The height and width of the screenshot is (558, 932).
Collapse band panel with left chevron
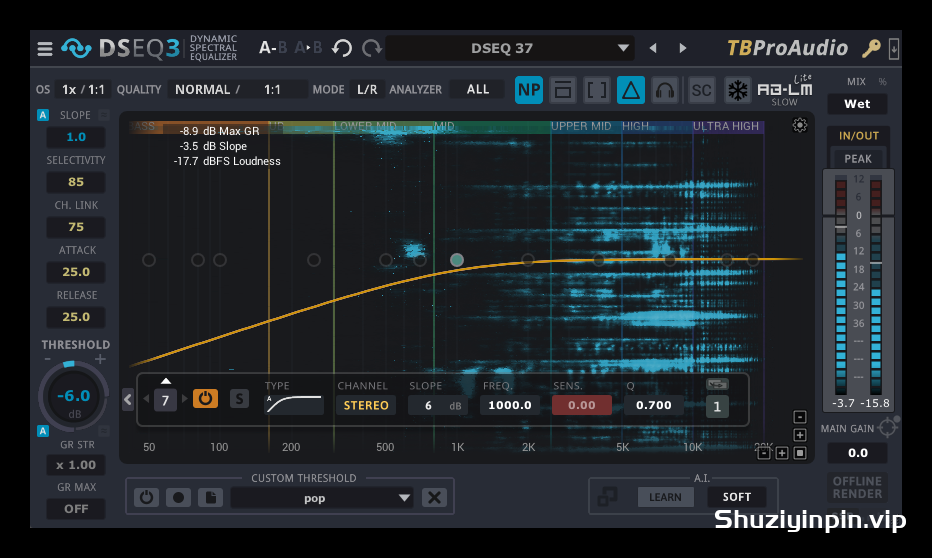point(128,399)
